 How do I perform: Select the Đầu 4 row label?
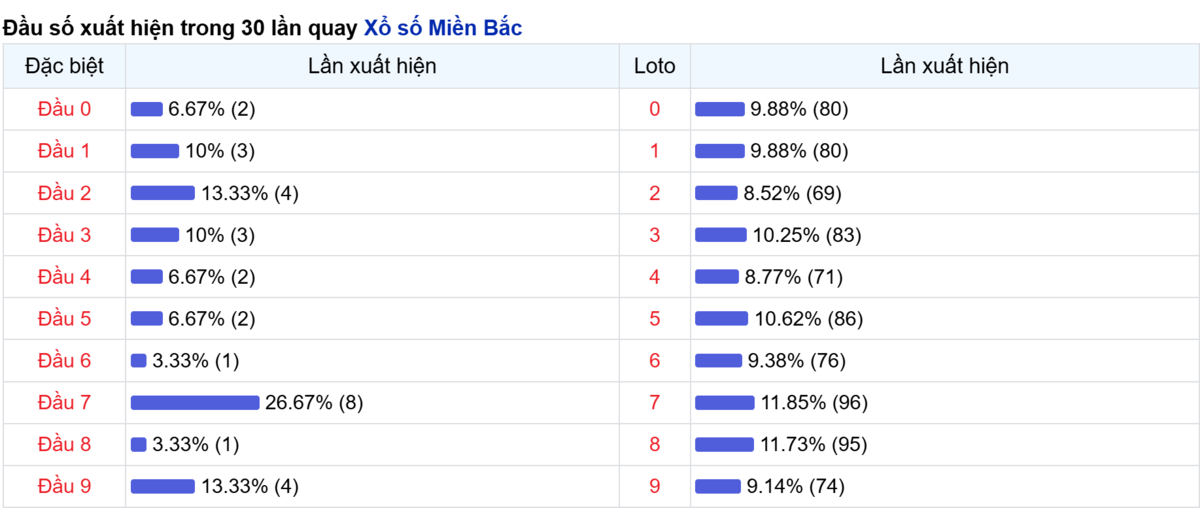point(64,277)
